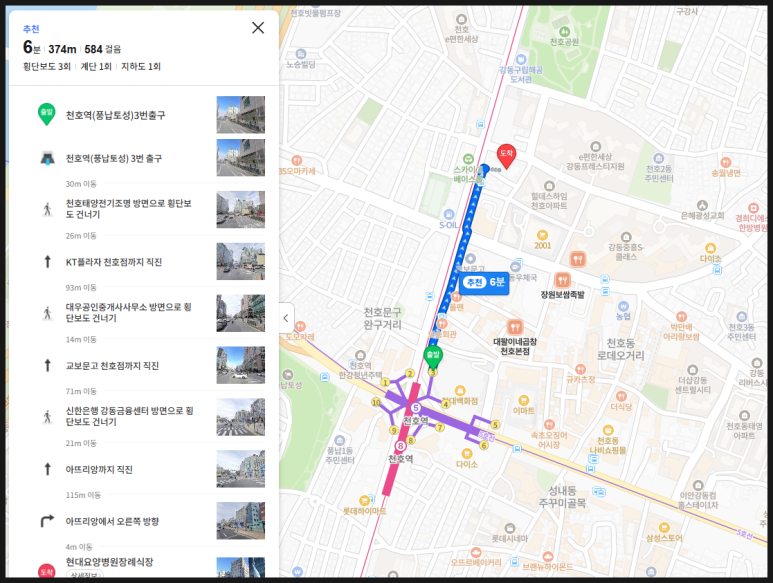Click the 강동구립해공도서관 library marker

(521, 60)
